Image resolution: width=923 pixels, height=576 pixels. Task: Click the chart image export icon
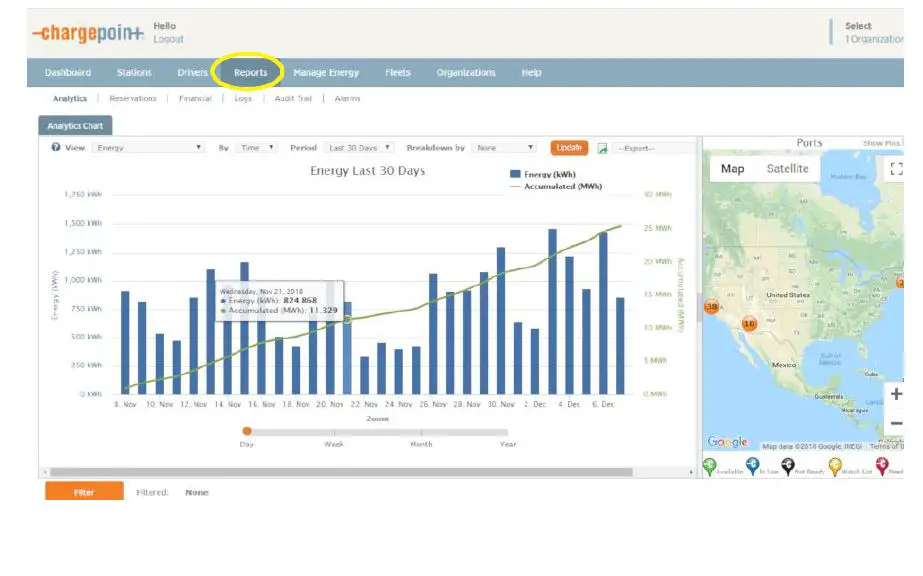click(603, 148)
